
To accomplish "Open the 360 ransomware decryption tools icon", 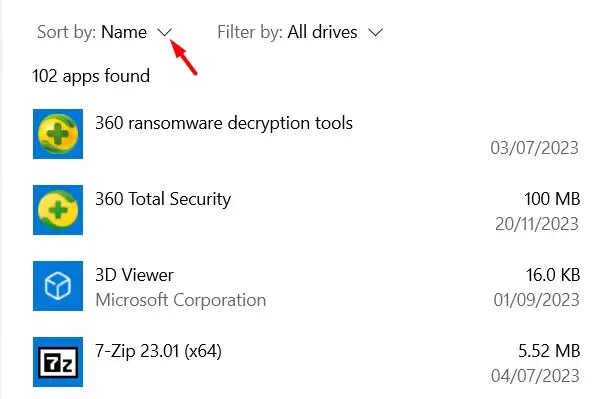I will point(58,134).
